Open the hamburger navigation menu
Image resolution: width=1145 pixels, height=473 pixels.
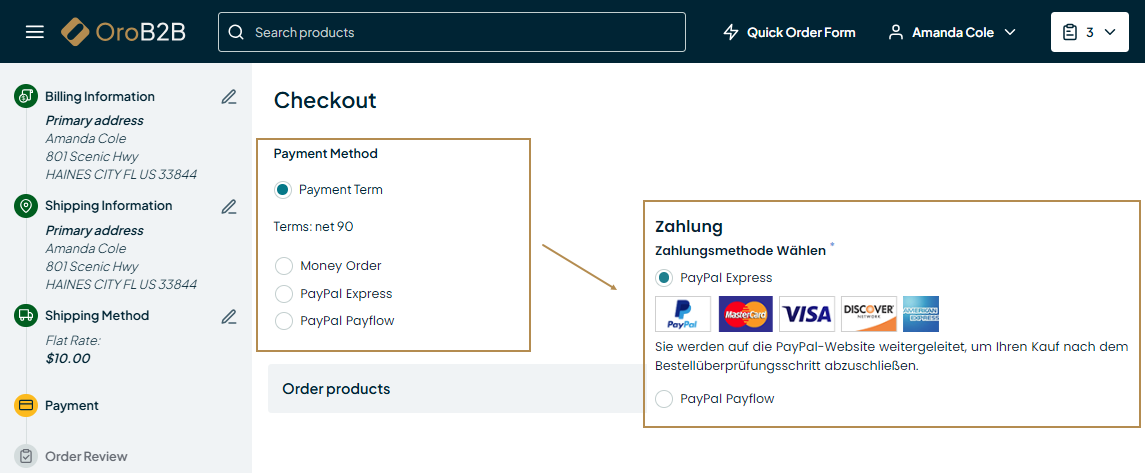(35, 32)
